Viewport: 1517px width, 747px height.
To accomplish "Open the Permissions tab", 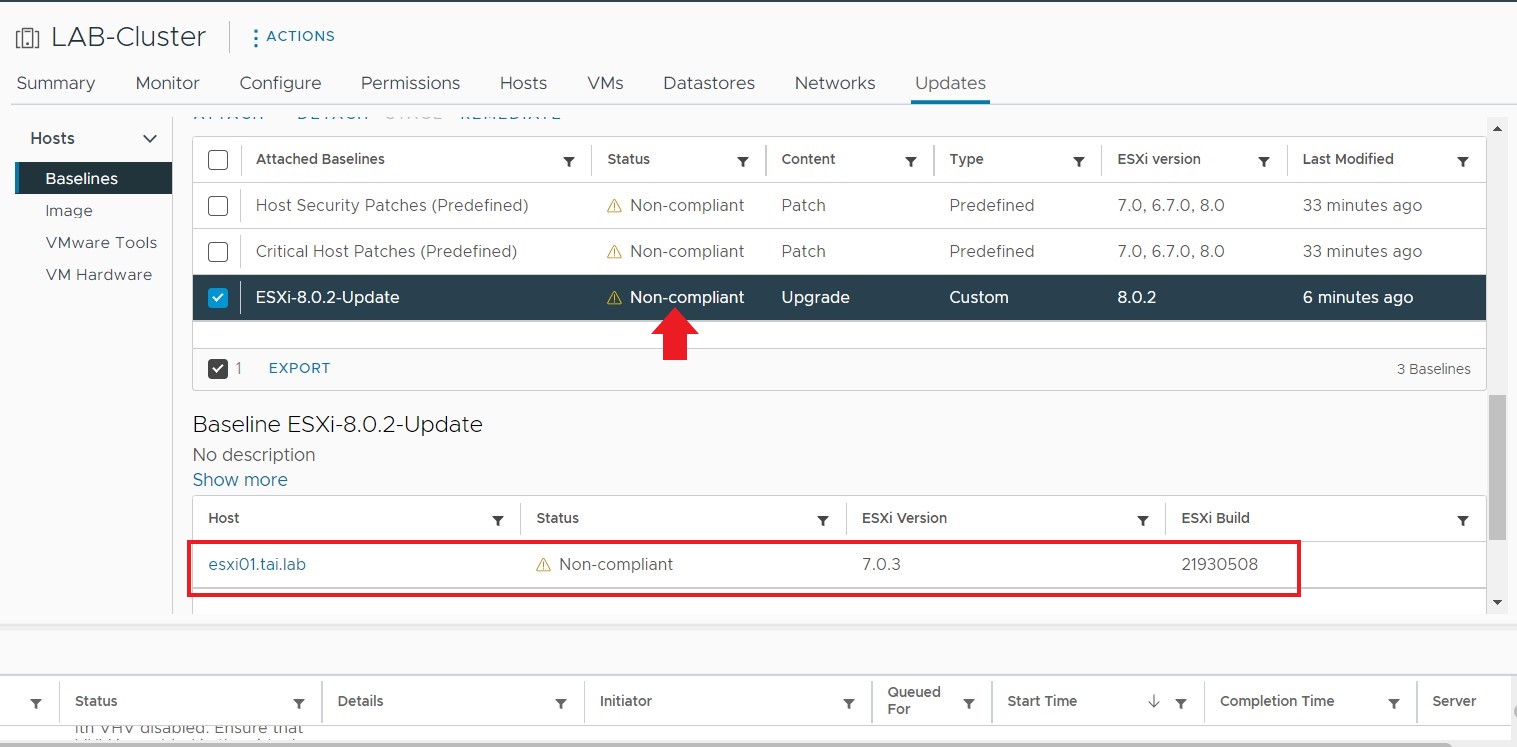I will (410, 83).
